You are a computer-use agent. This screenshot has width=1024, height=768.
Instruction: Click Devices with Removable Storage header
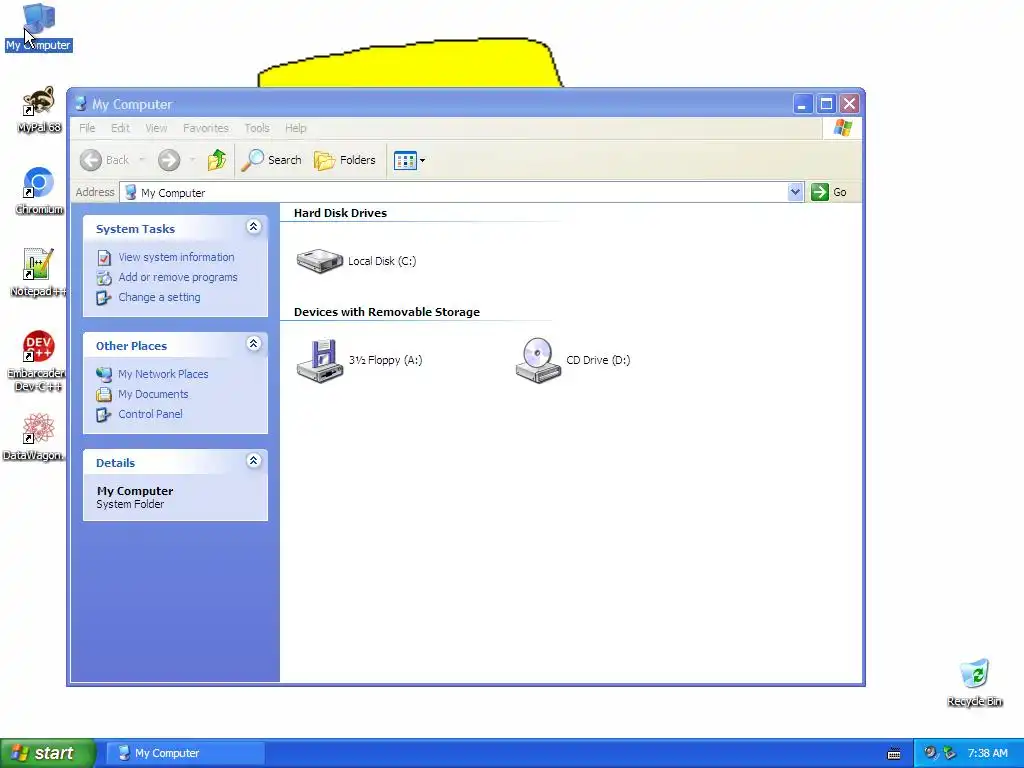pos(387,312)
